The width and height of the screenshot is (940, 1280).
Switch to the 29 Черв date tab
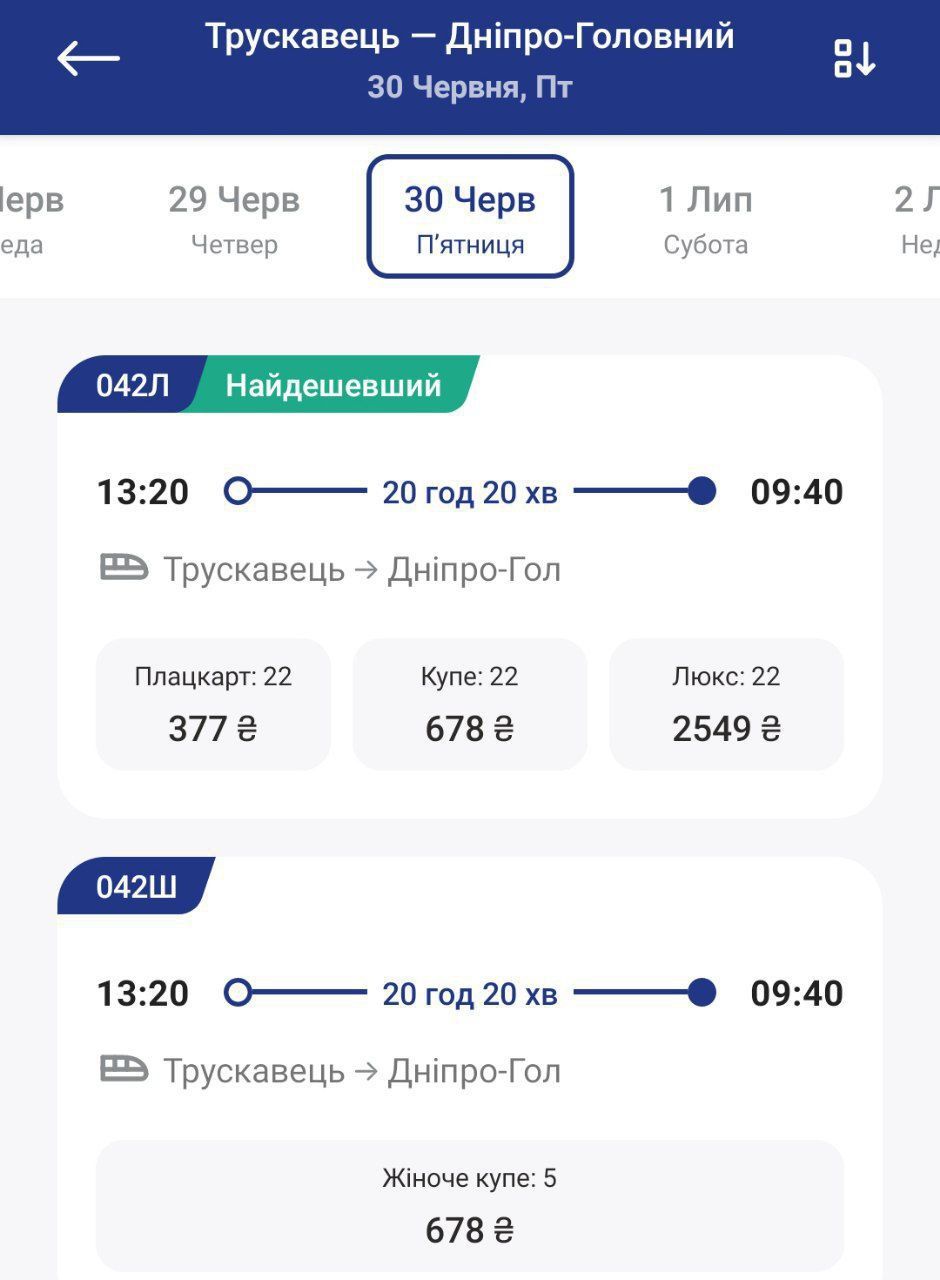click(x=233, y=217)
